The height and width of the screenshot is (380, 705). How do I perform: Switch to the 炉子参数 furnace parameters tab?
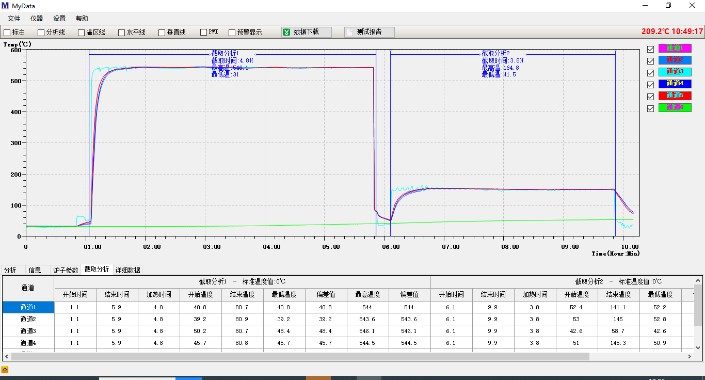(x=66, y=270)
